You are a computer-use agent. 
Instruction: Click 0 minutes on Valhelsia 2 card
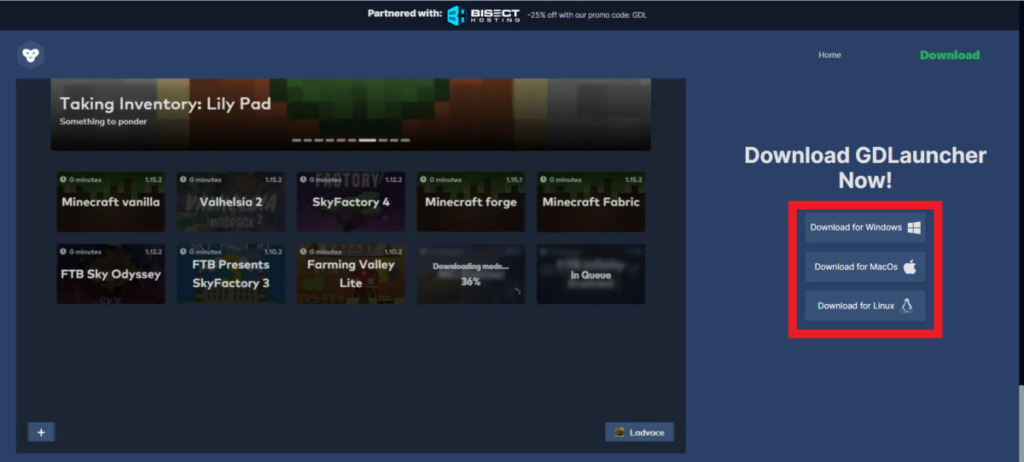pyautogui.click(x=205, y=179)
